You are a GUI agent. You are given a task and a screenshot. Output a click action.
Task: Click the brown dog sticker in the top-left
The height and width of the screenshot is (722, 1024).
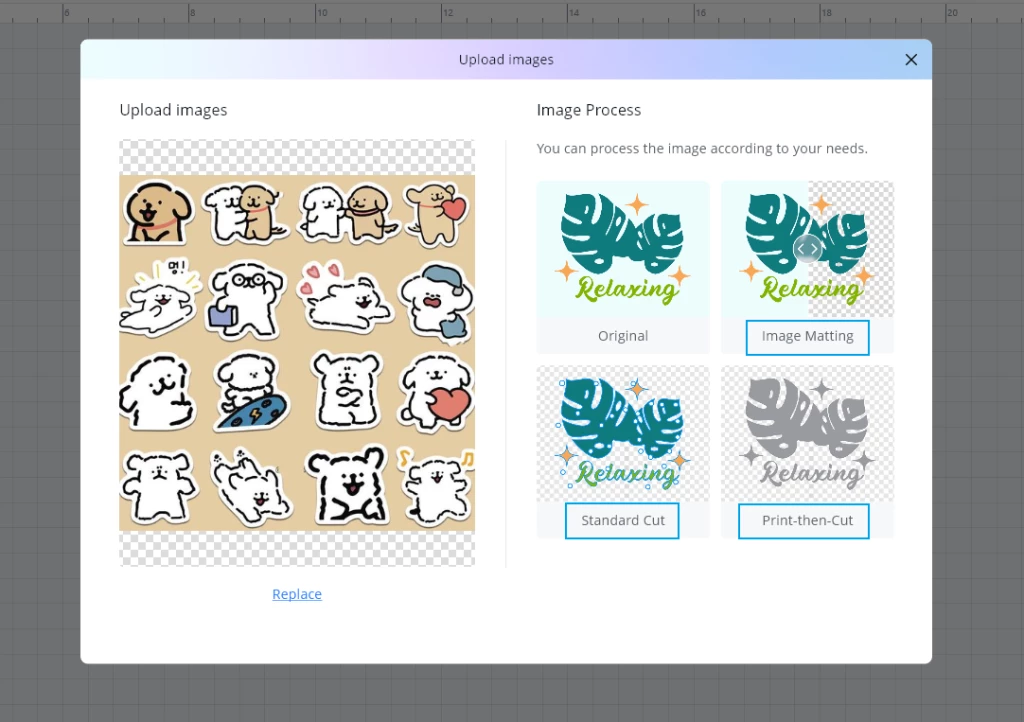[x=158, y=212]
